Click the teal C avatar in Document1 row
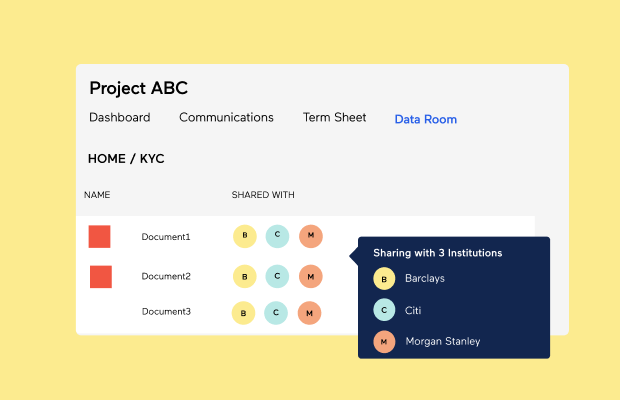Image resolution: width=620 pixels, height=400 pixels. click(x=277, y=236)
